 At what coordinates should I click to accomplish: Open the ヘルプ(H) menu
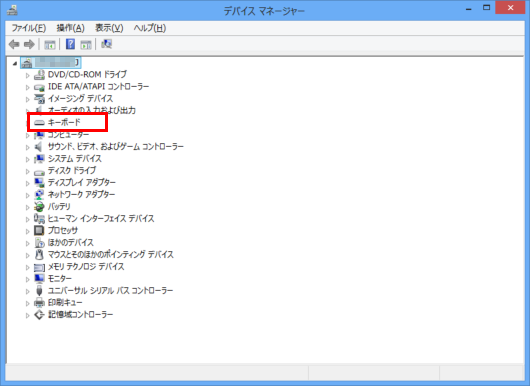click(150, 28)
